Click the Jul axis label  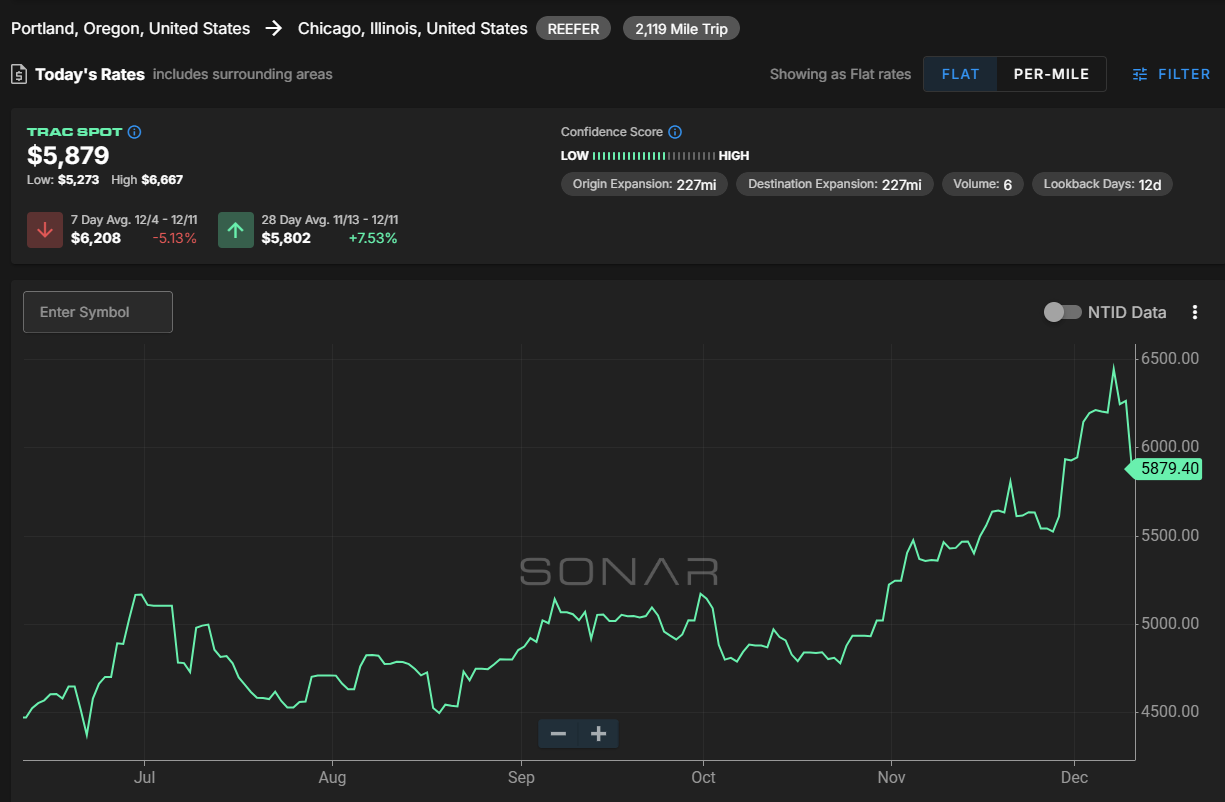(x=145, y=777)
